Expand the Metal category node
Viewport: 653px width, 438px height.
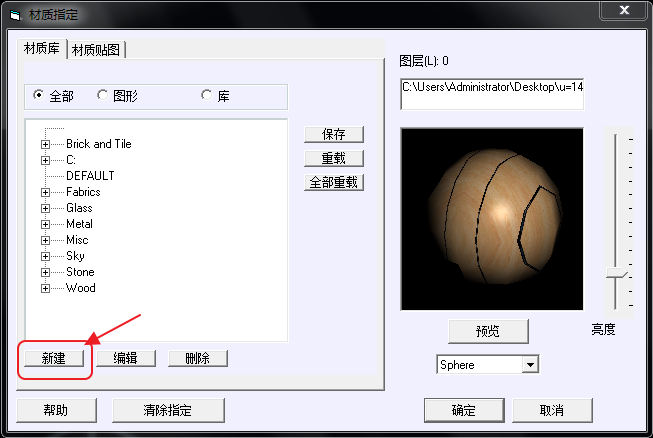coord(45,224)
